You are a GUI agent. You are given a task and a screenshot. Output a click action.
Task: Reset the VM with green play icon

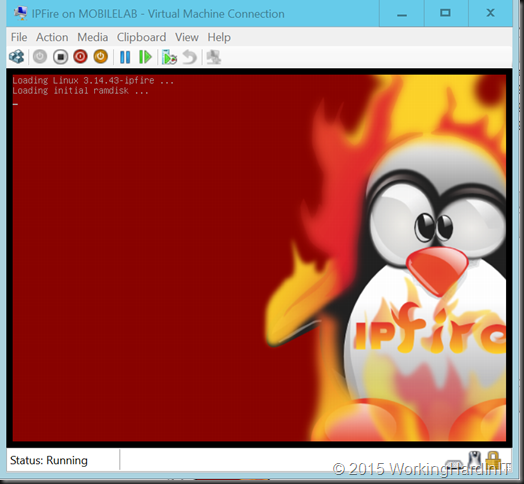click(x=145, y=57)
